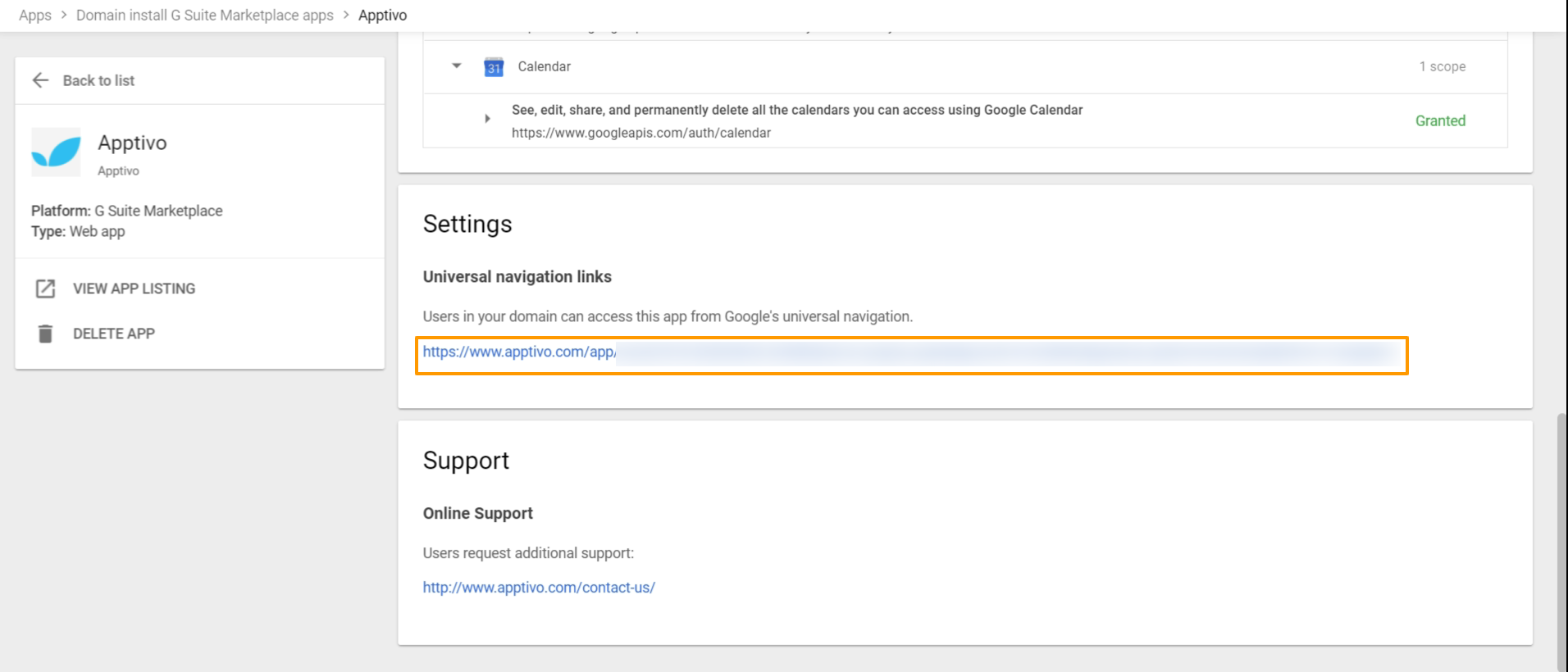Click the Google Calendar icon
Image resolution: width=1568 pixels, height=672 pixels.
tap(494, 67)
